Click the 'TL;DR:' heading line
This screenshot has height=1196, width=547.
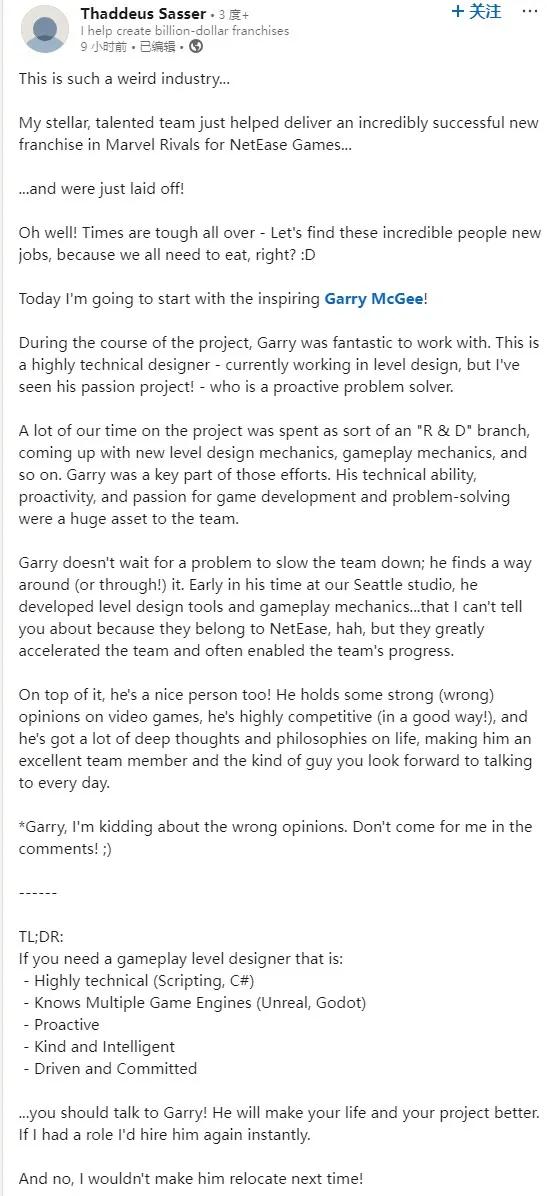point(41,936)
